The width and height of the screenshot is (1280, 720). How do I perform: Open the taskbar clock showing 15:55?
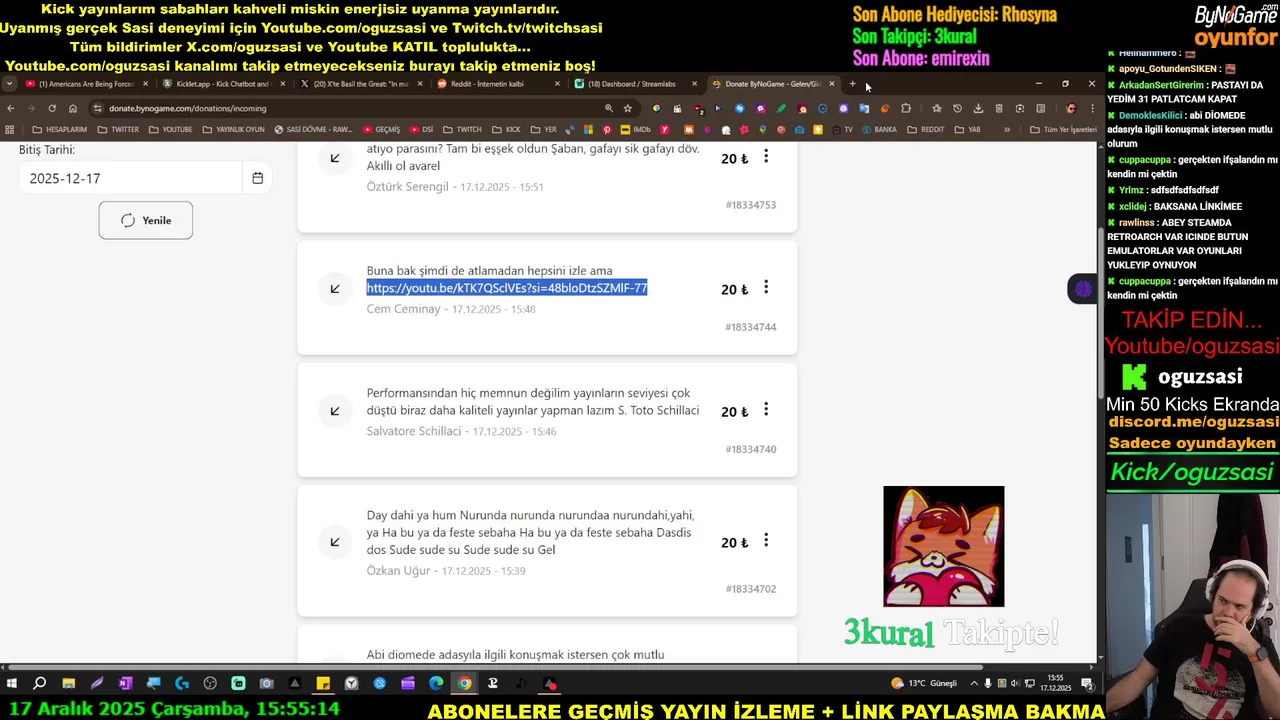[x=1057, y=683]
